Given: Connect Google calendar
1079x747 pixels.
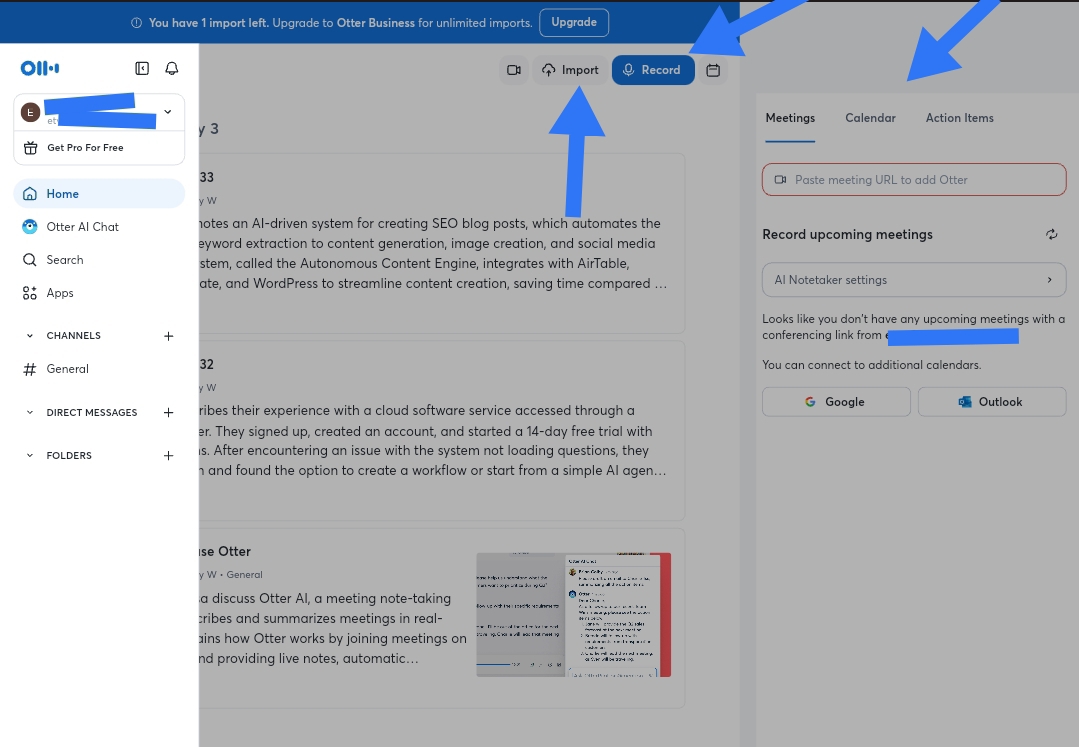Looking at the screenshot, I should click(836, 402).
